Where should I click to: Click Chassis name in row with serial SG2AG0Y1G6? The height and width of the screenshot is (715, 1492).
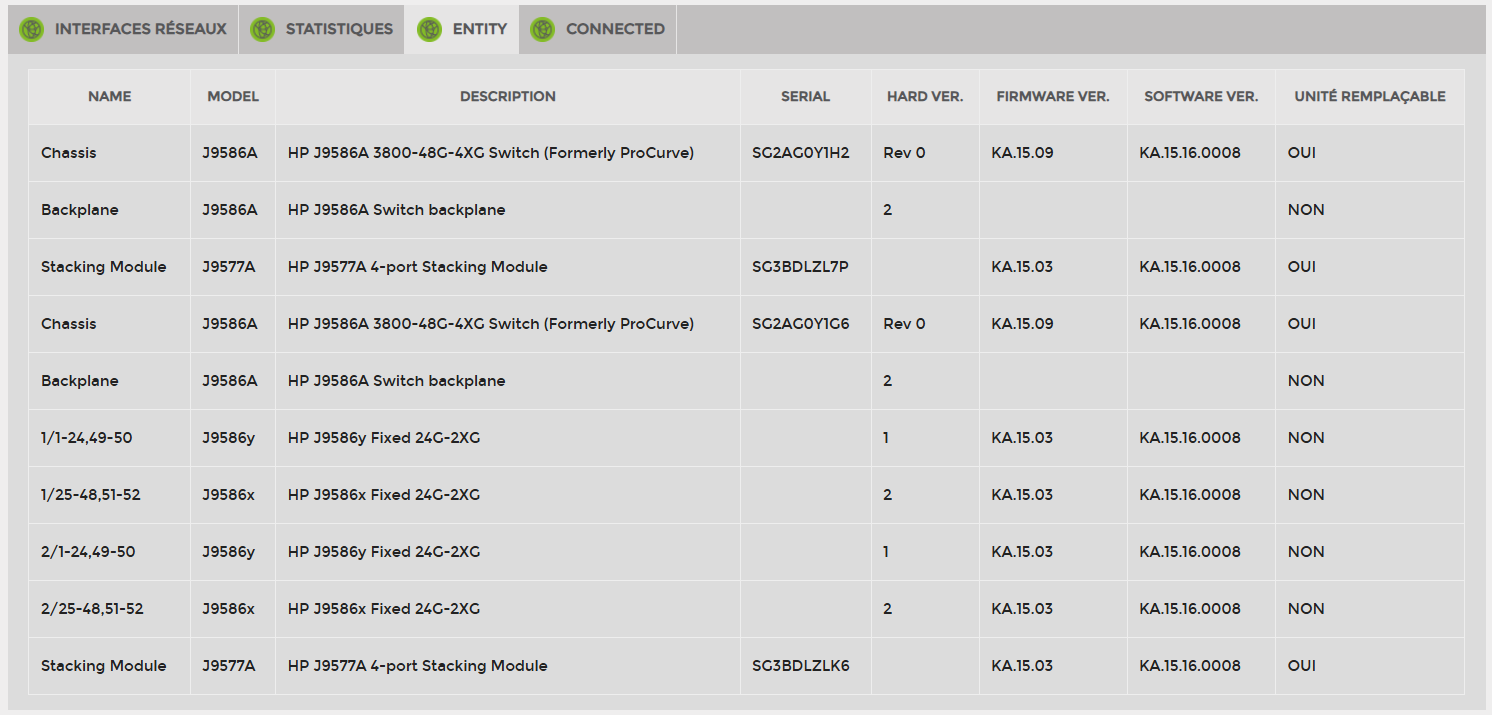[x=69, y=324]
